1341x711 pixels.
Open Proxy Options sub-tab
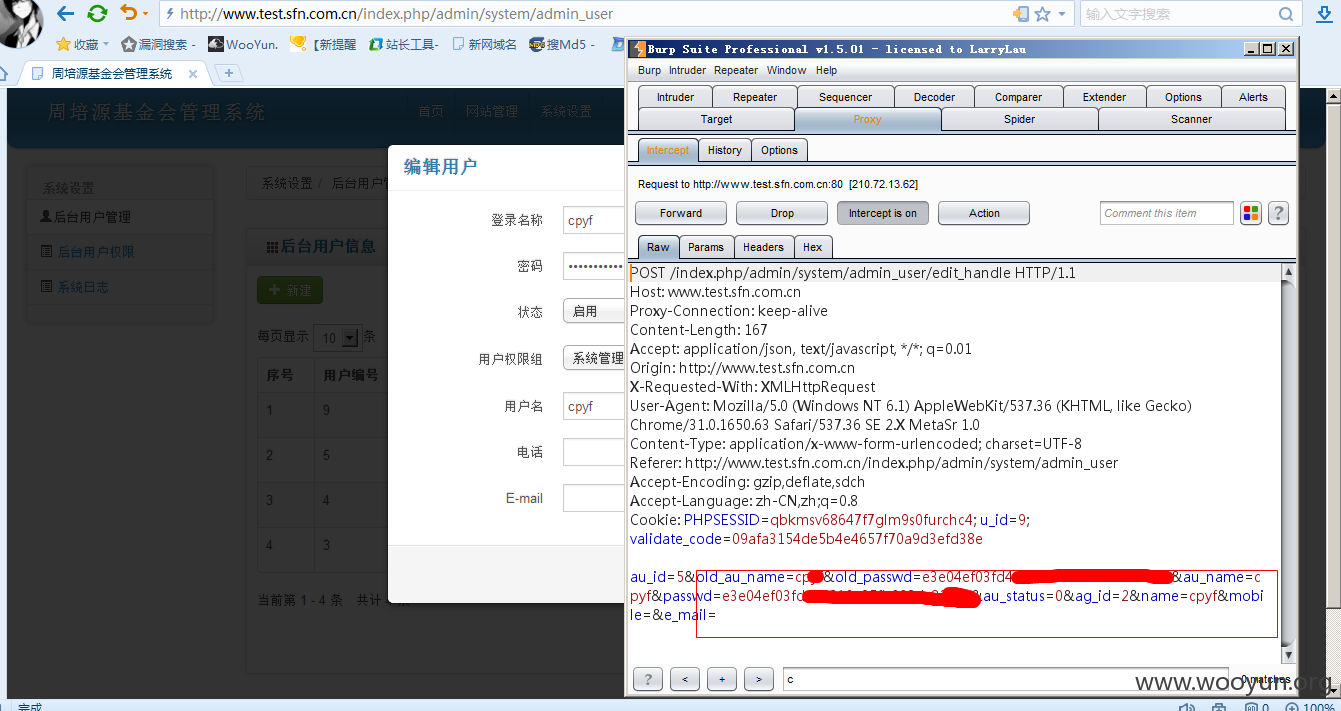(779, 150)
